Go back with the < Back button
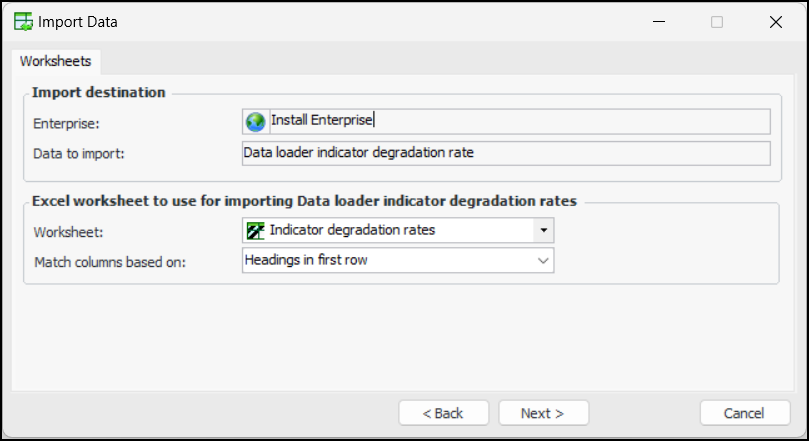The height and width of the screenshot is (441, 809). [443, 413]
